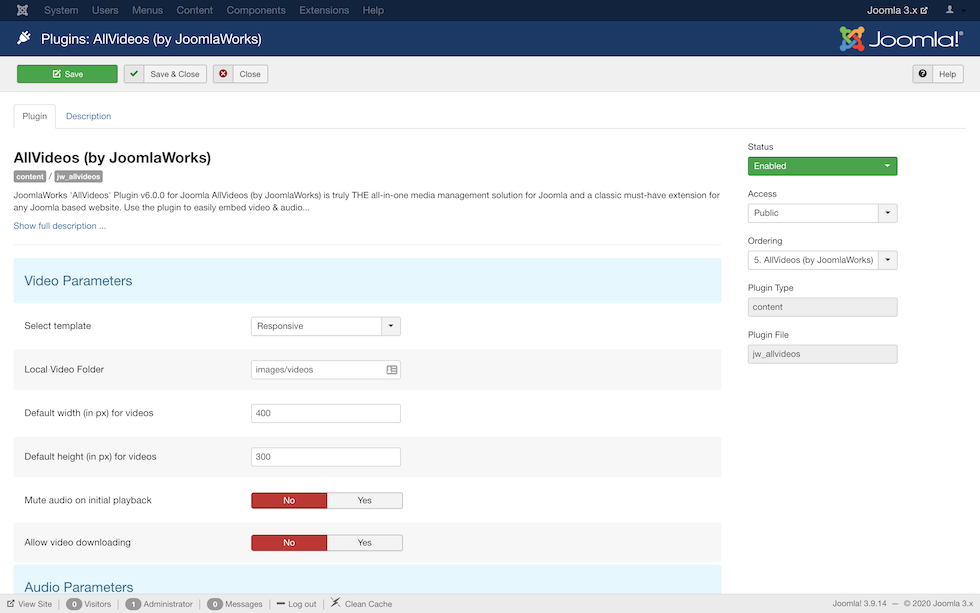Image resolution: width=980 pixels, height=613 pixels.
Task: Click the green checkmark icon beside Save & Close
Action: (x=134, y=74)
